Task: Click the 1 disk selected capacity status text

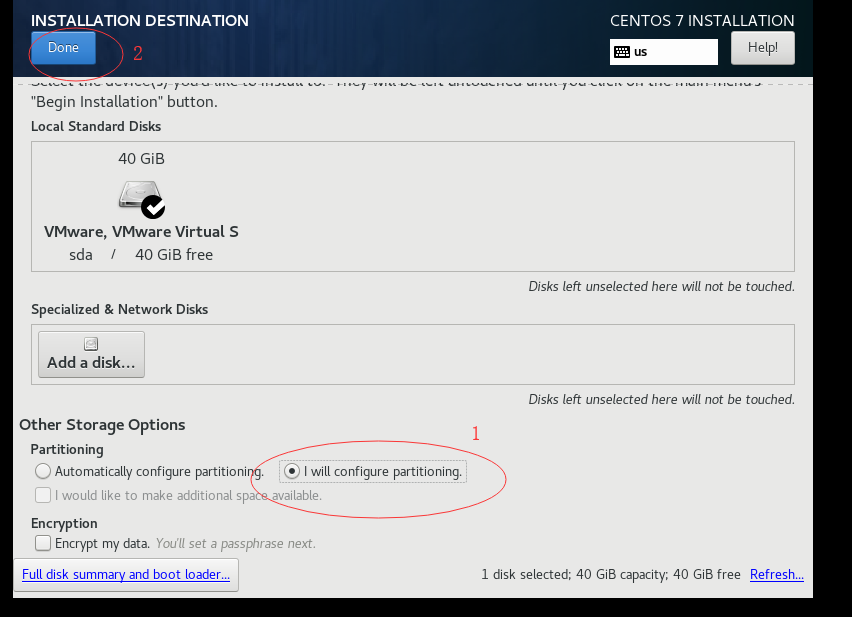Action: (611, 575)
